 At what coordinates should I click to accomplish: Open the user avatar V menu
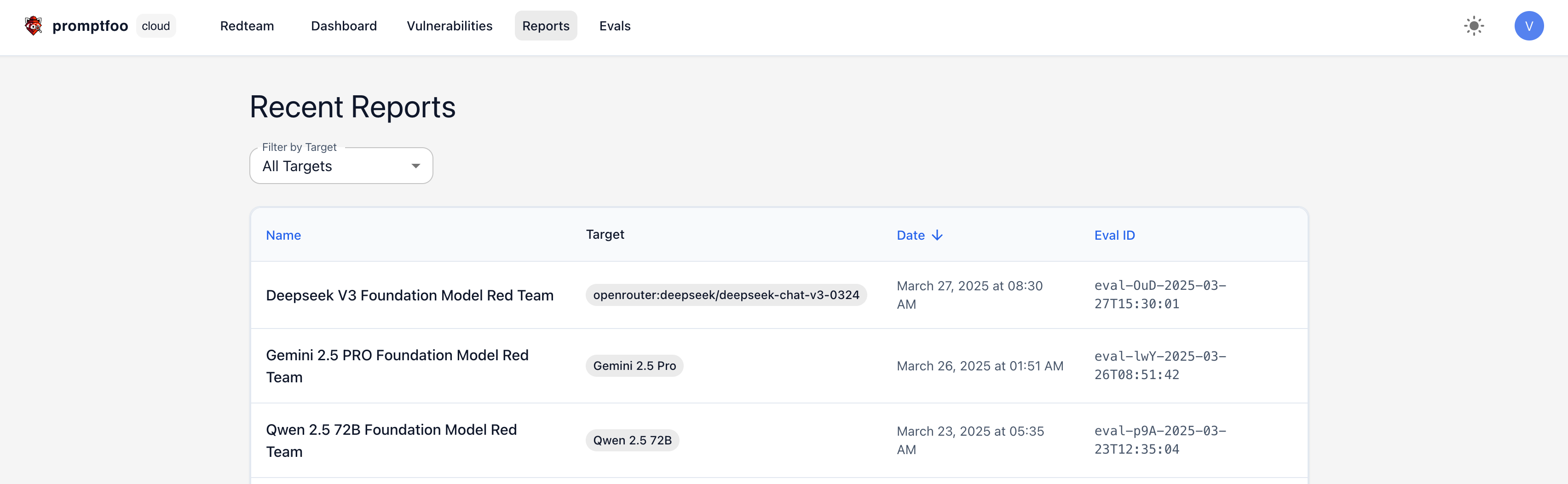coord(1528,26)
